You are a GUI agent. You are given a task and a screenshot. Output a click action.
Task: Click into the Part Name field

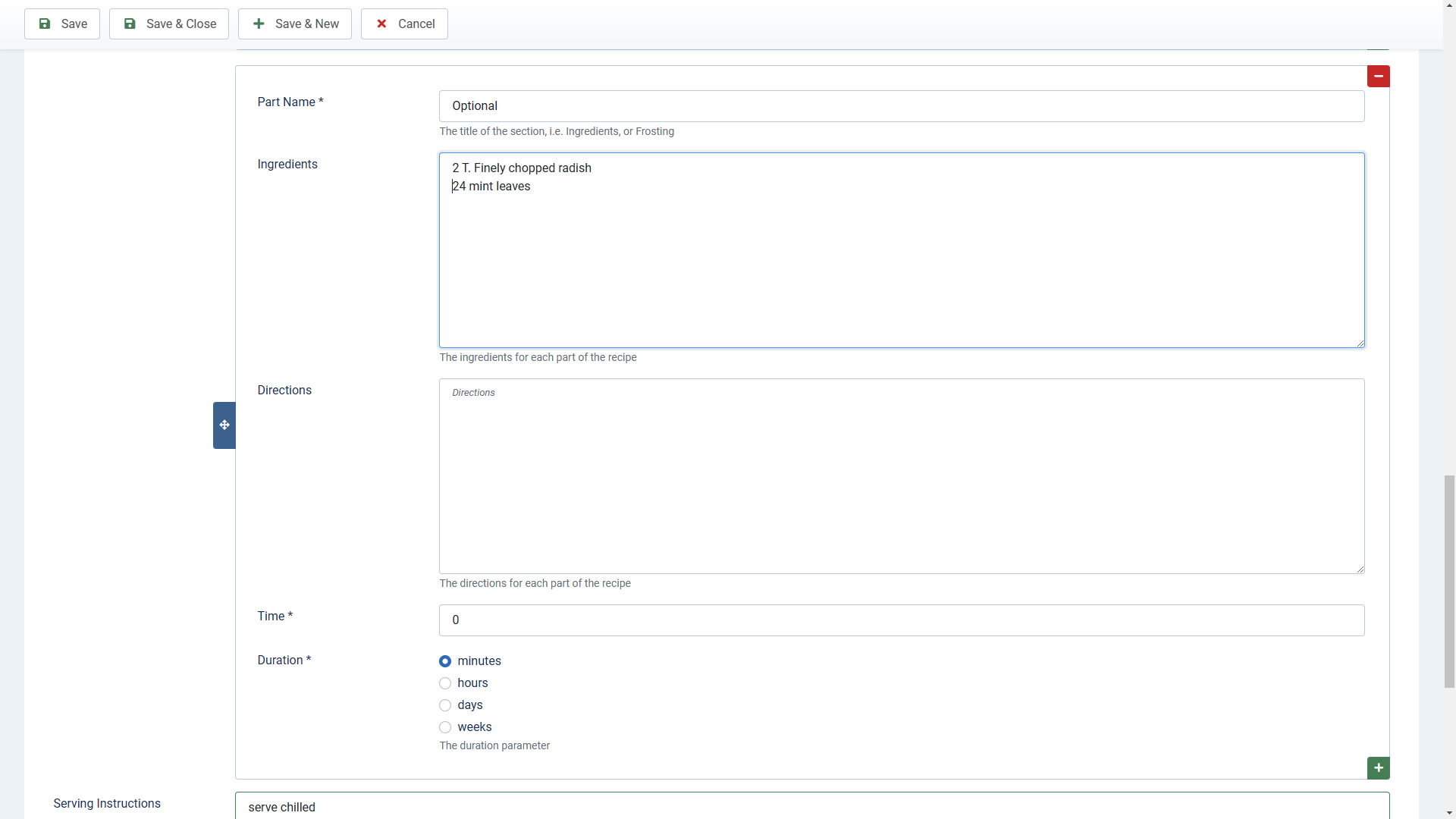point(901,106)
